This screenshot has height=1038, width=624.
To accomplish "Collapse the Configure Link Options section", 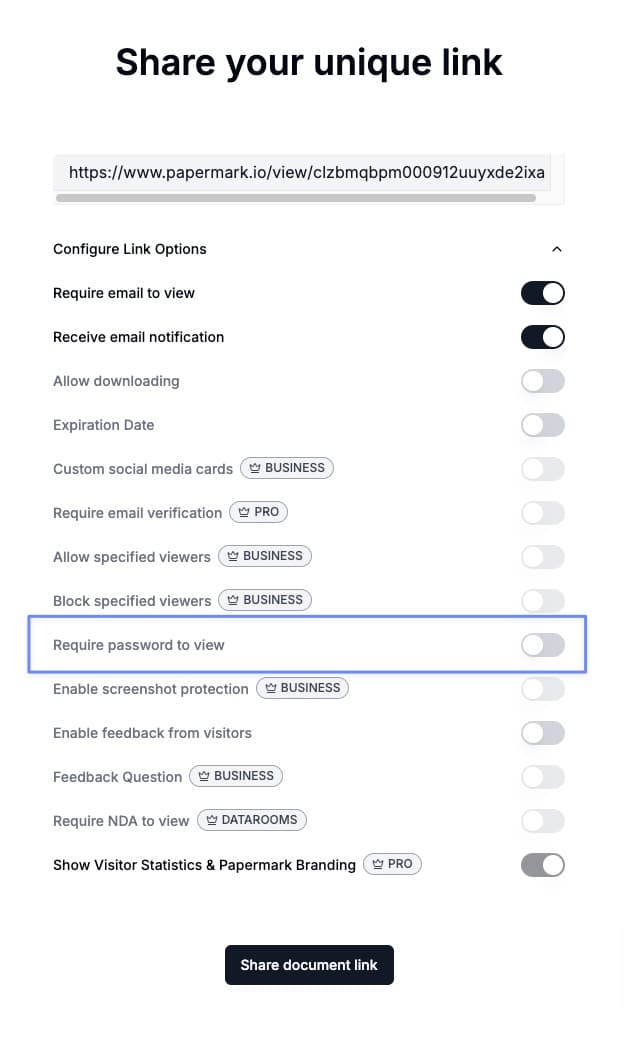I will 557,248.
